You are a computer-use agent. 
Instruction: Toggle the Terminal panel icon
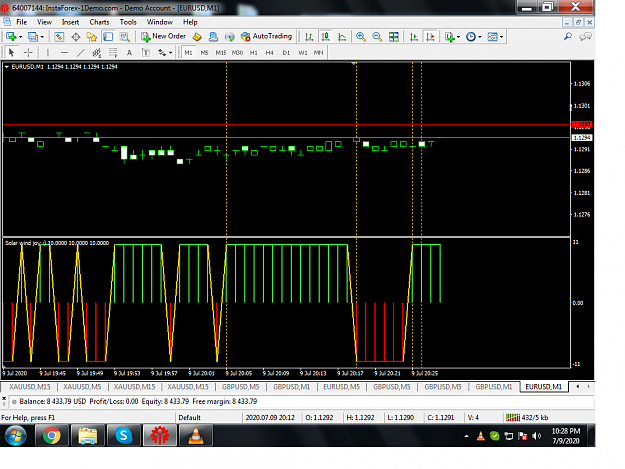click(x=108, y=37)
